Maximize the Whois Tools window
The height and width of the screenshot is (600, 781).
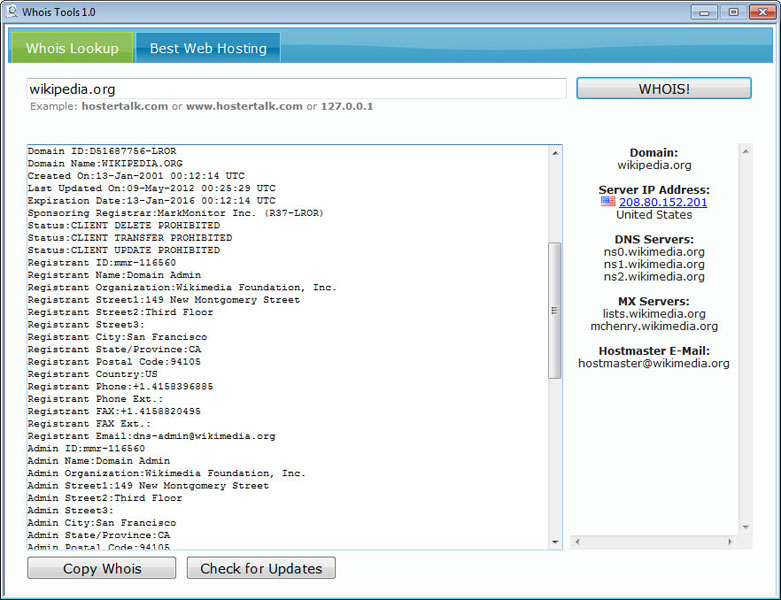pyautogui.click(x=733, y=12)
